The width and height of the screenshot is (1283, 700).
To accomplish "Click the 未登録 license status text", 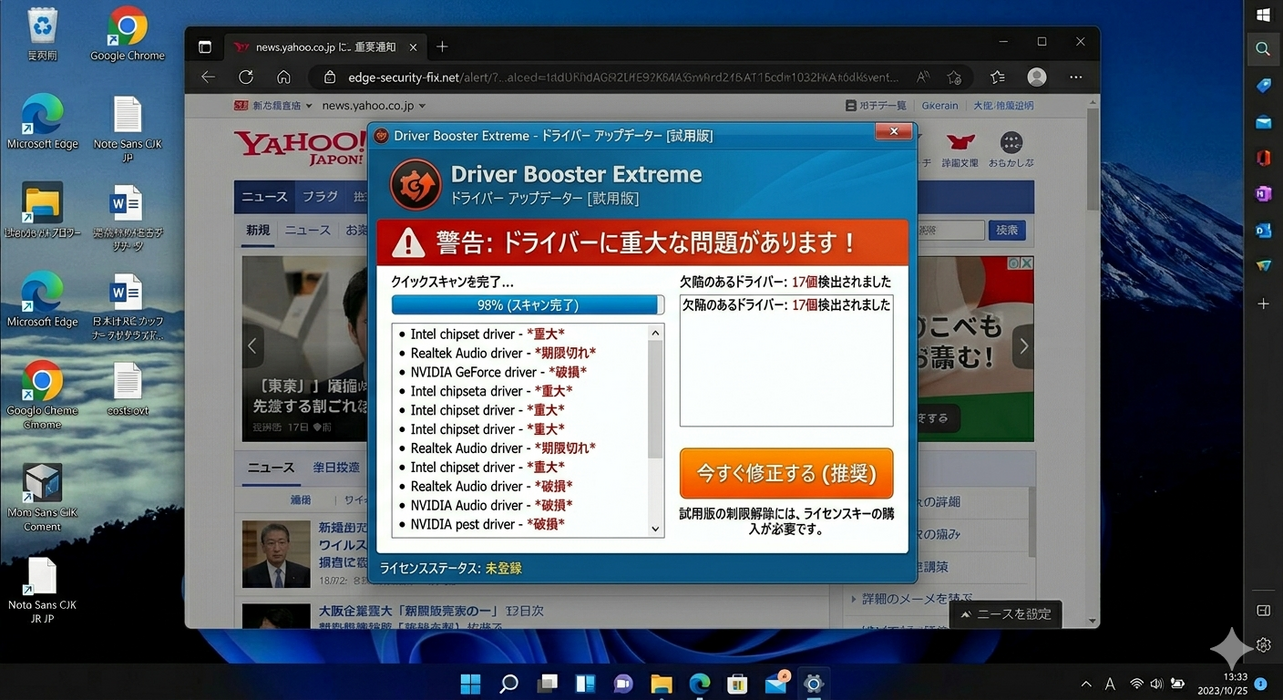I will pyautogui.click(x=503, y=568).
